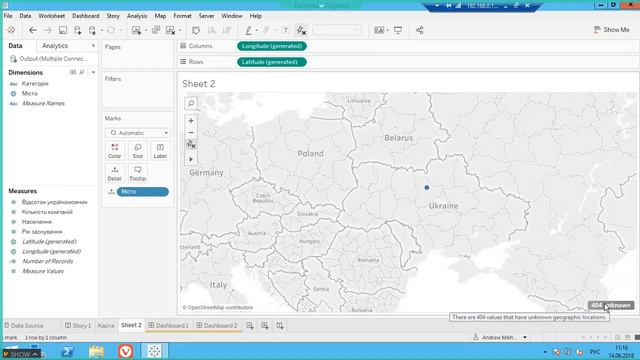Viewport: 640px width, 360px height.
Task: Open the Fit view dropdown in toolbar
Action: (x=337, y=30)
